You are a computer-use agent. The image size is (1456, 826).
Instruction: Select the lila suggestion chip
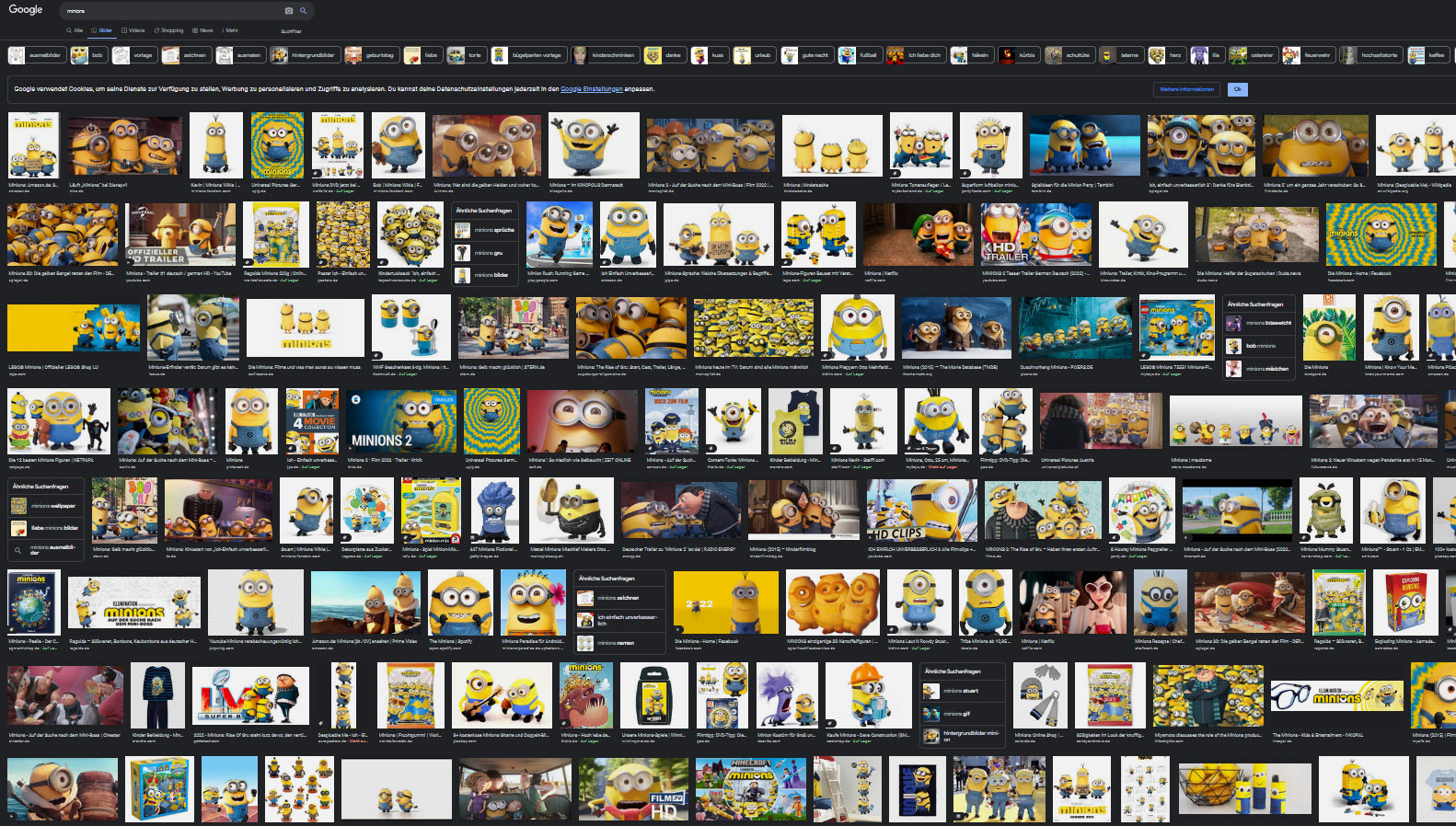click(x=1208, y=55)
